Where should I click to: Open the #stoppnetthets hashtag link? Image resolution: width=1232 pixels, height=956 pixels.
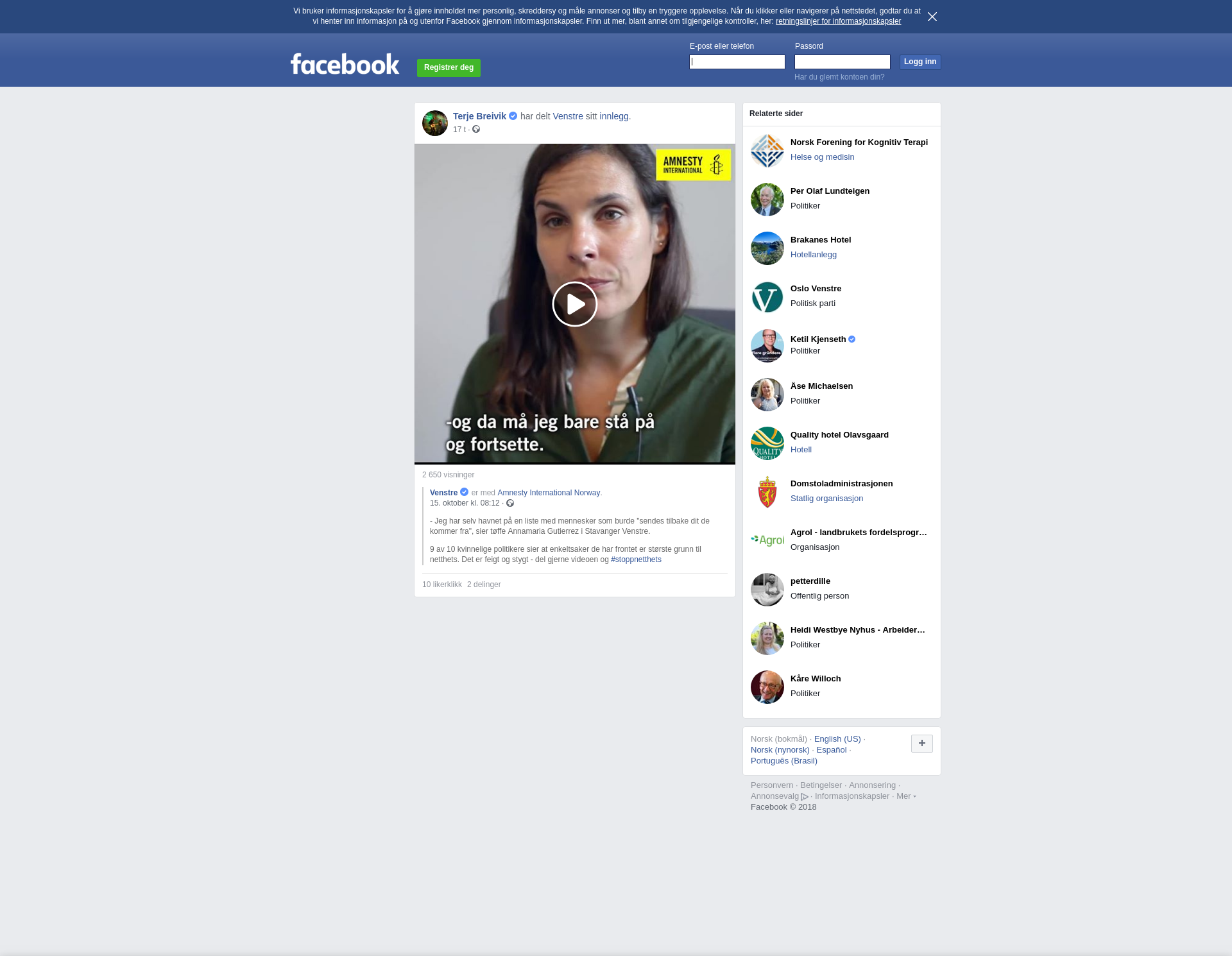pyautogui.click(x=635, y=559)
